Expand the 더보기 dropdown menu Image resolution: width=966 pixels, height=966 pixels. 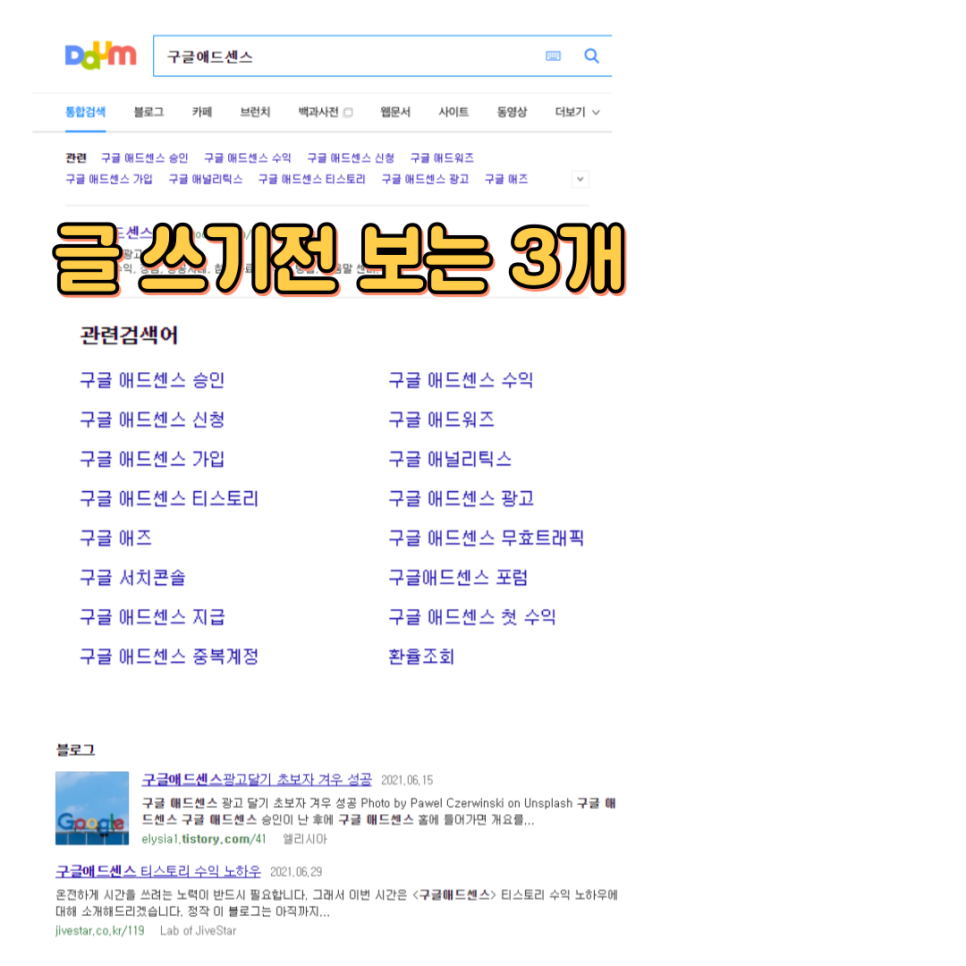(577, 112)
